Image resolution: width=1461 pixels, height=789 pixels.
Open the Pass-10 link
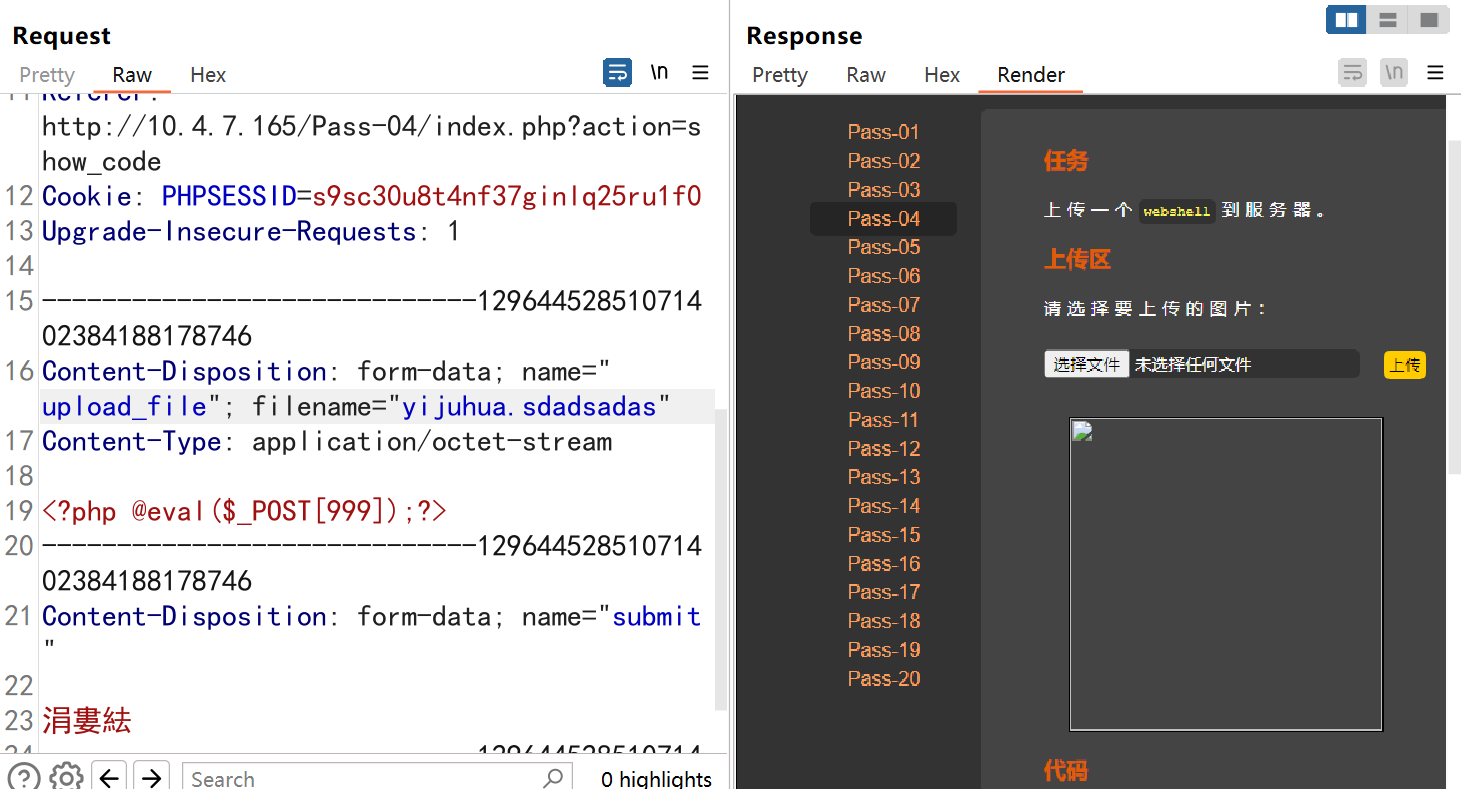[x=883, y=391]
